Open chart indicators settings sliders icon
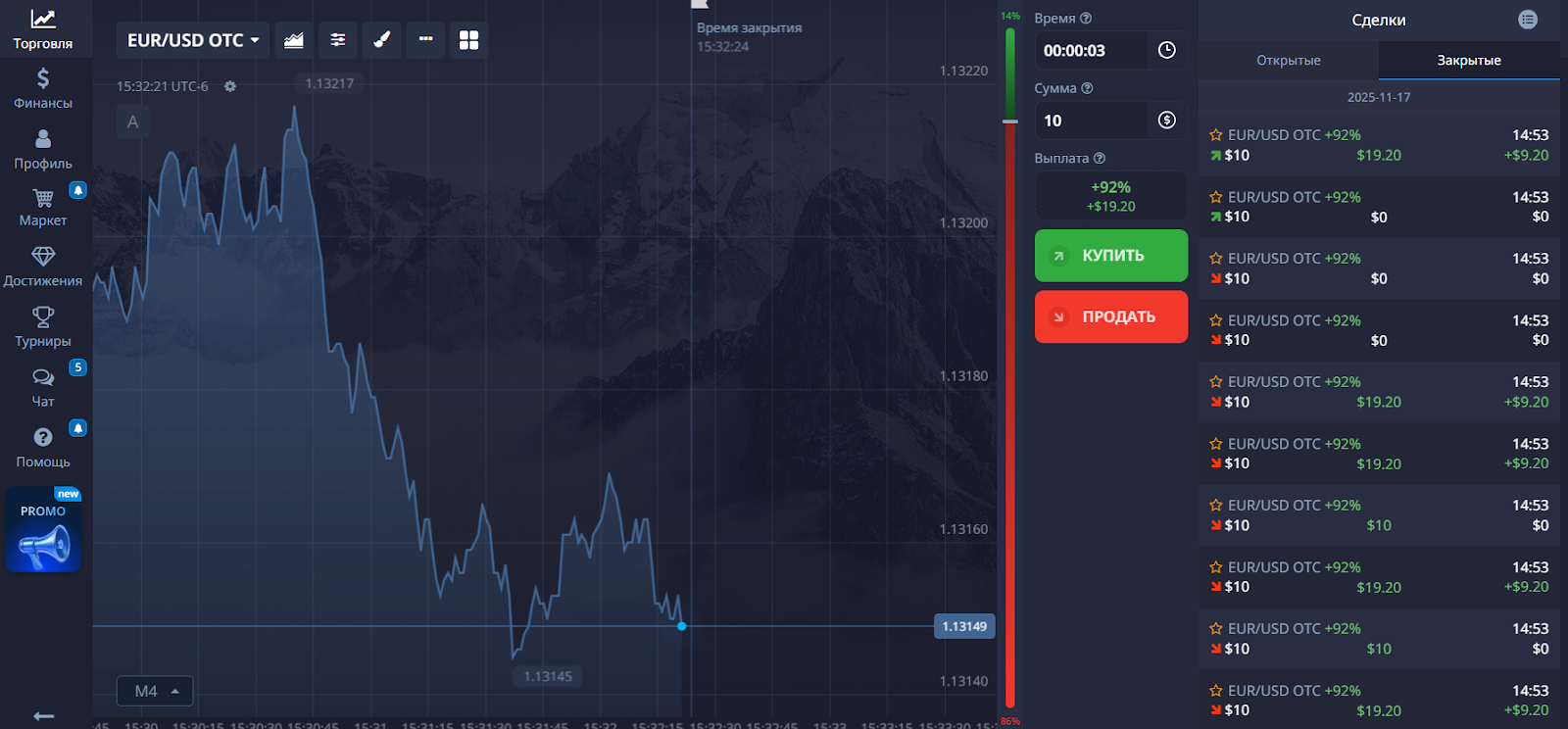 pyautogui.click(x=338, y=40)
